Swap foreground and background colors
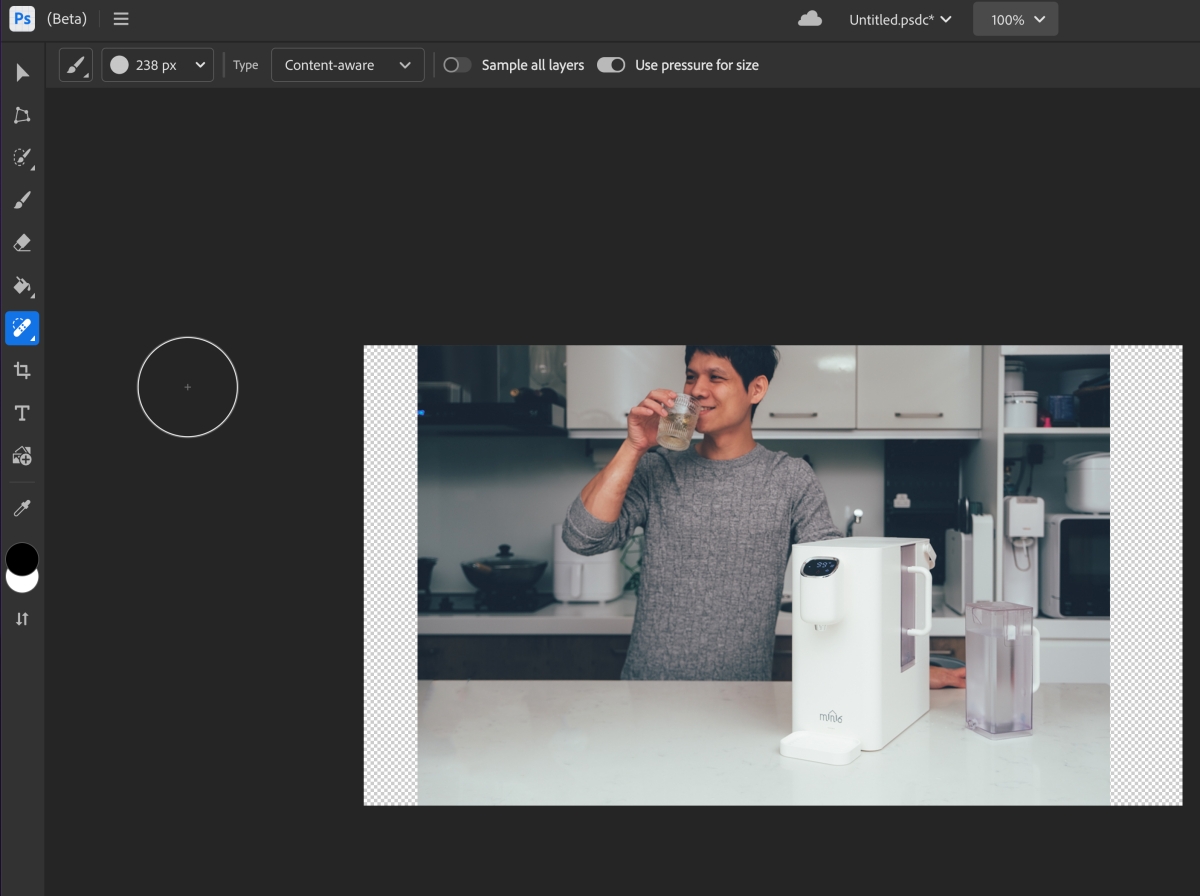1200x896 pixels. [22, 619]
